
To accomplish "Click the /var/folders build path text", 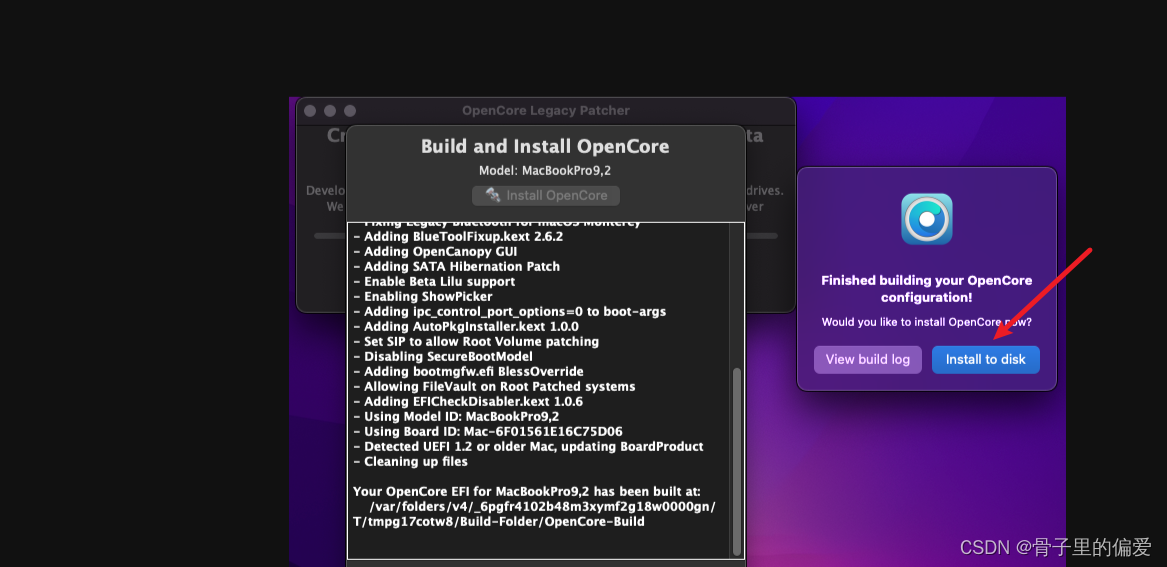I will coord(543,507).
